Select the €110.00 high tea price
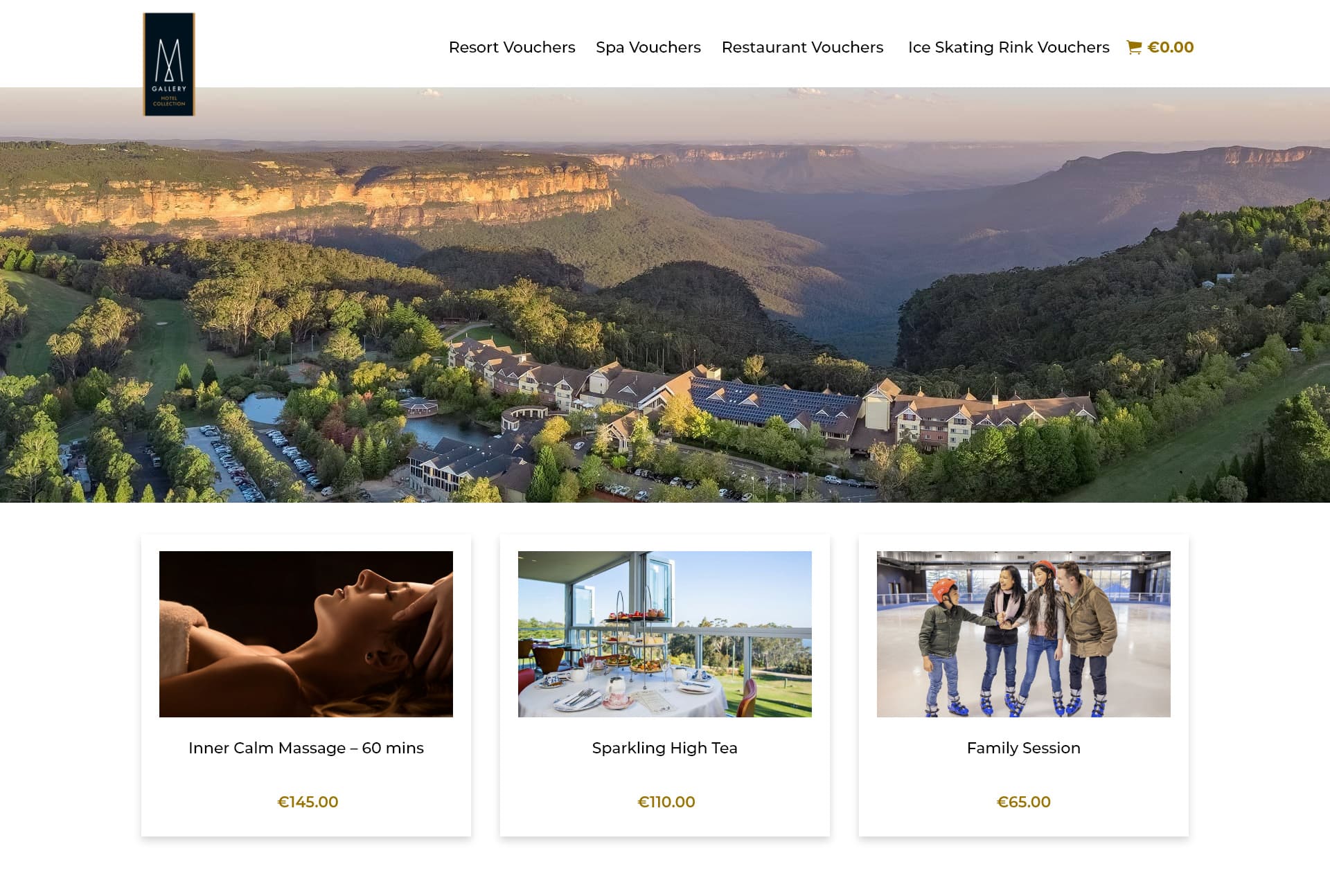Image resolution: width=1330 pixels, height=896 pixels. [x=666, y=802]
